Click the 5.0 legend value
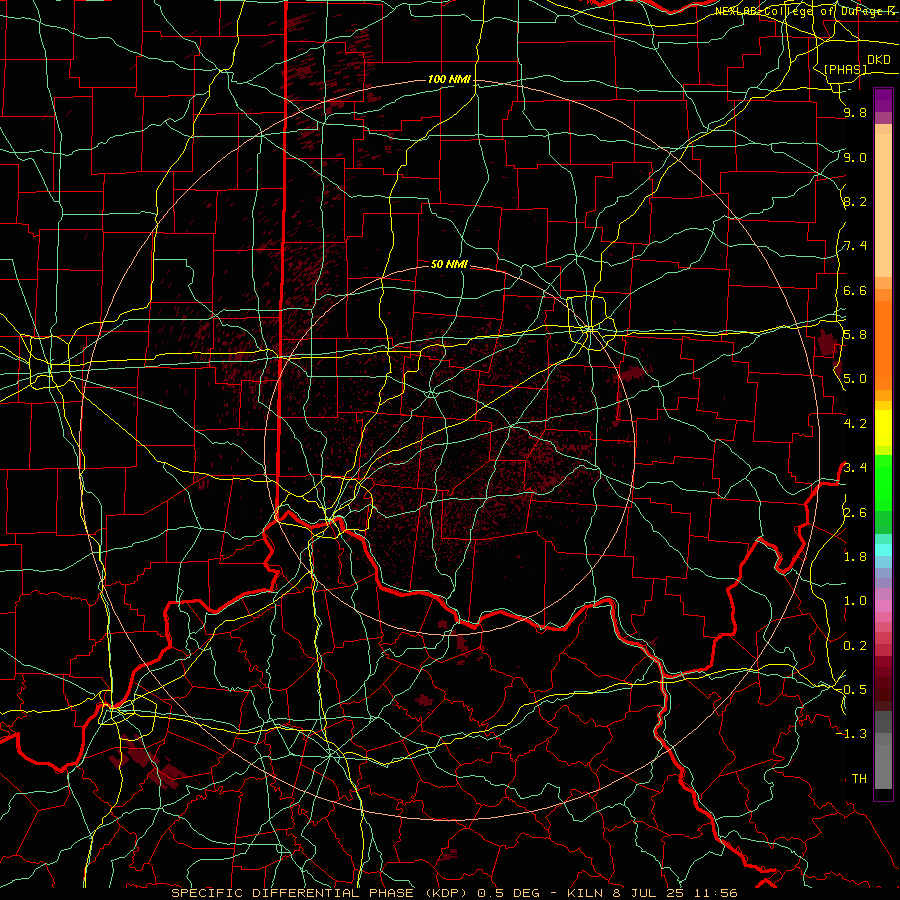This screenshot has width=900, height=900. click(x=855, y=379)
